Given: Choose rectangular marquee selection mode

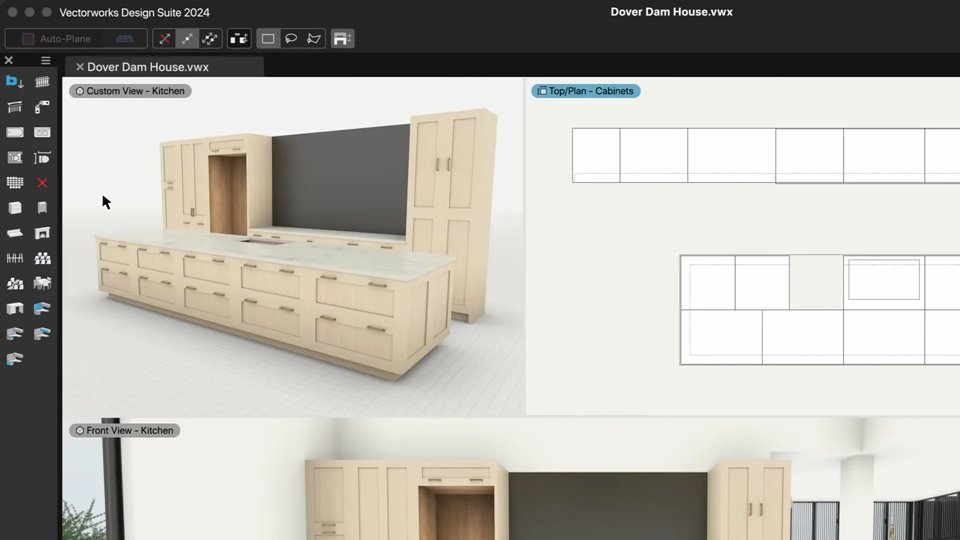Looking at the screenshot, I should tap(268, 39).
